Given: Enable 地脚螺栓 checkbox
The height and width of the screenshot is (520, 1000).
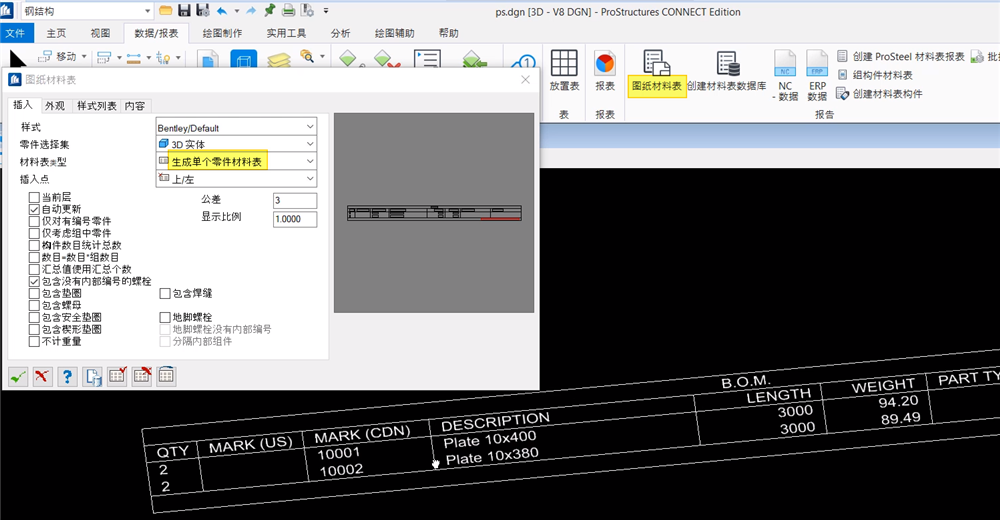Looking at the screenshot, I should pos(165,317).
